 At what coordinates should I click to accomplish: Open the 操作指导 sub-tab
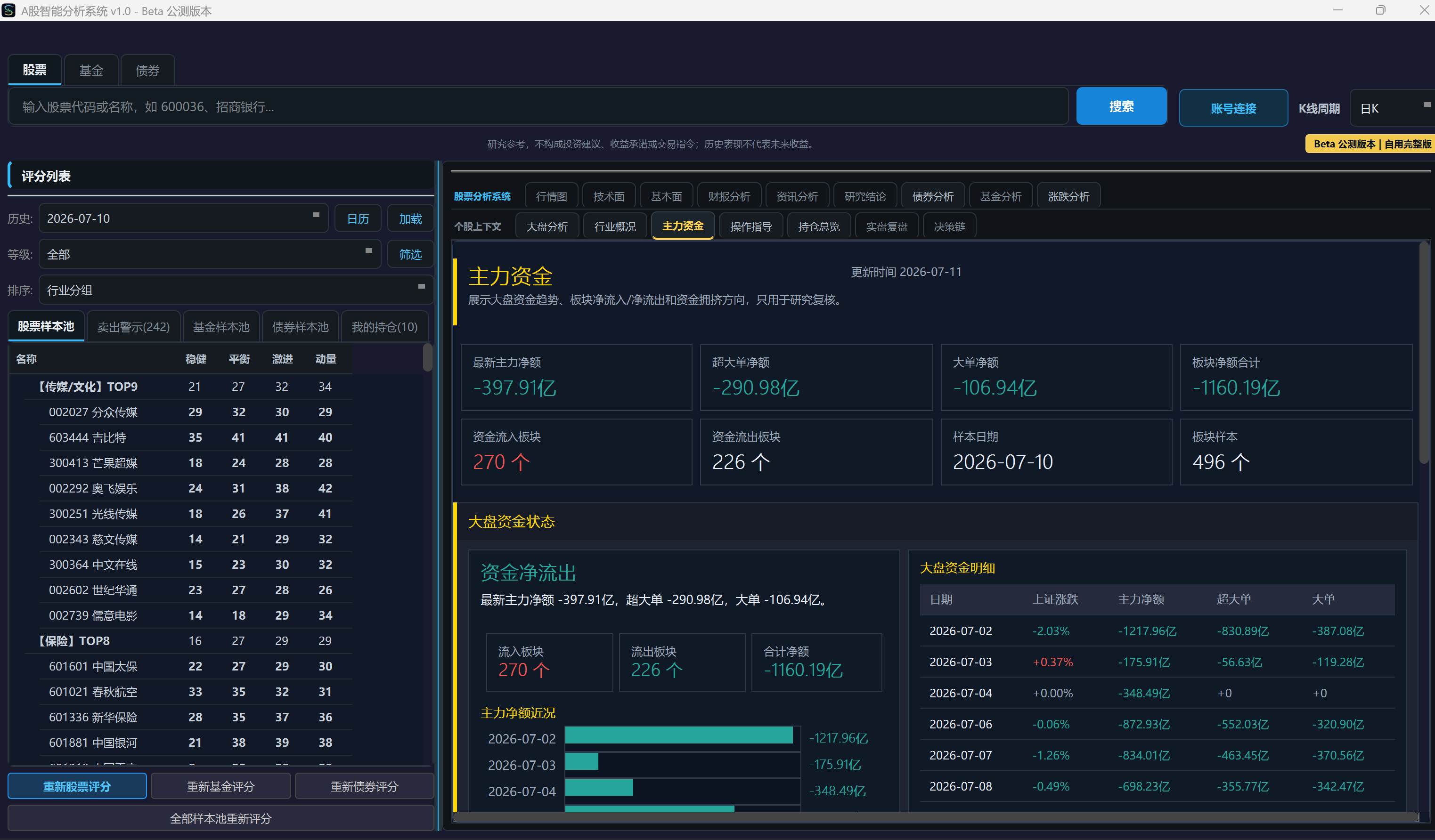click(751, 226)
